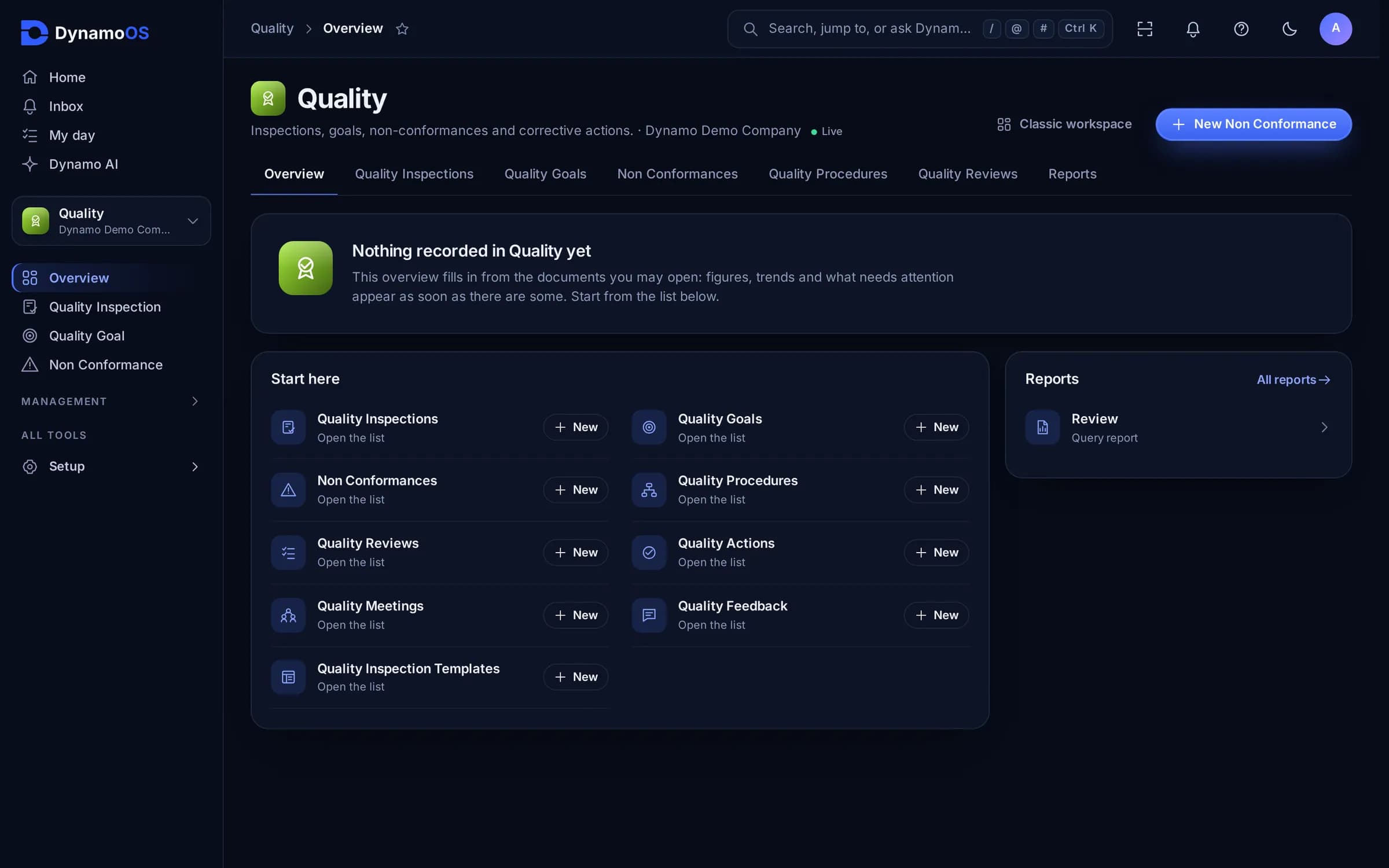Select Quality Goal in the sidebar
Screen dimensions: 1389x868
[x=111, y=336]
